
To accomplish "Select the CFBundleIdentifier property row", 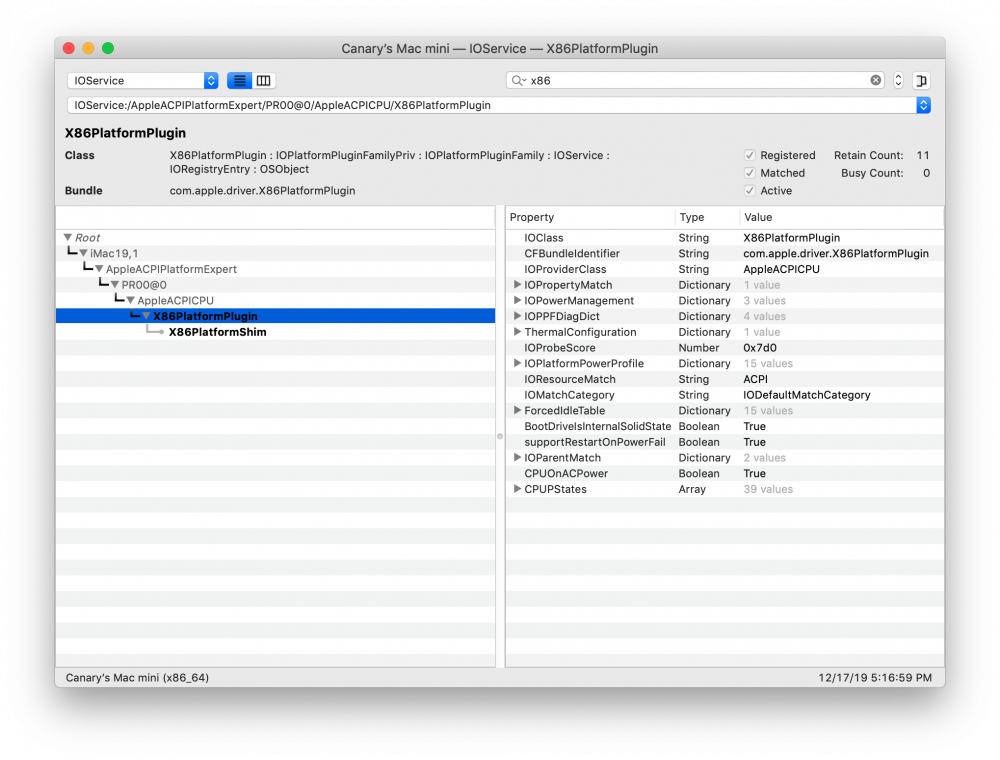I will pyautogui.click(x=725, y=253).
